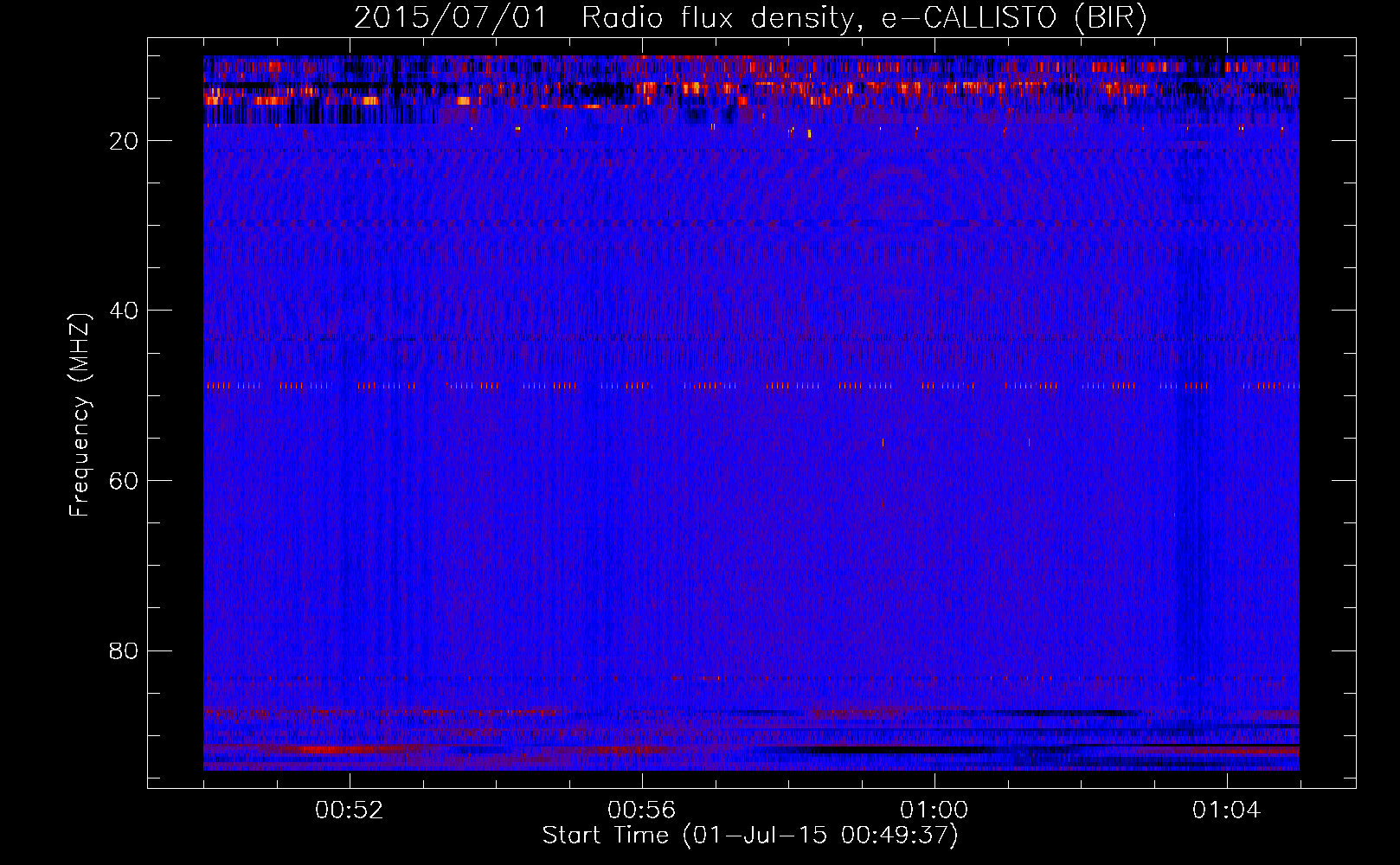
Task: Click the plot title "2015/07/01 Radio flux density, e-CALLISTO (BIR)"
Action: pyautogui.click(x=750, y=17)
